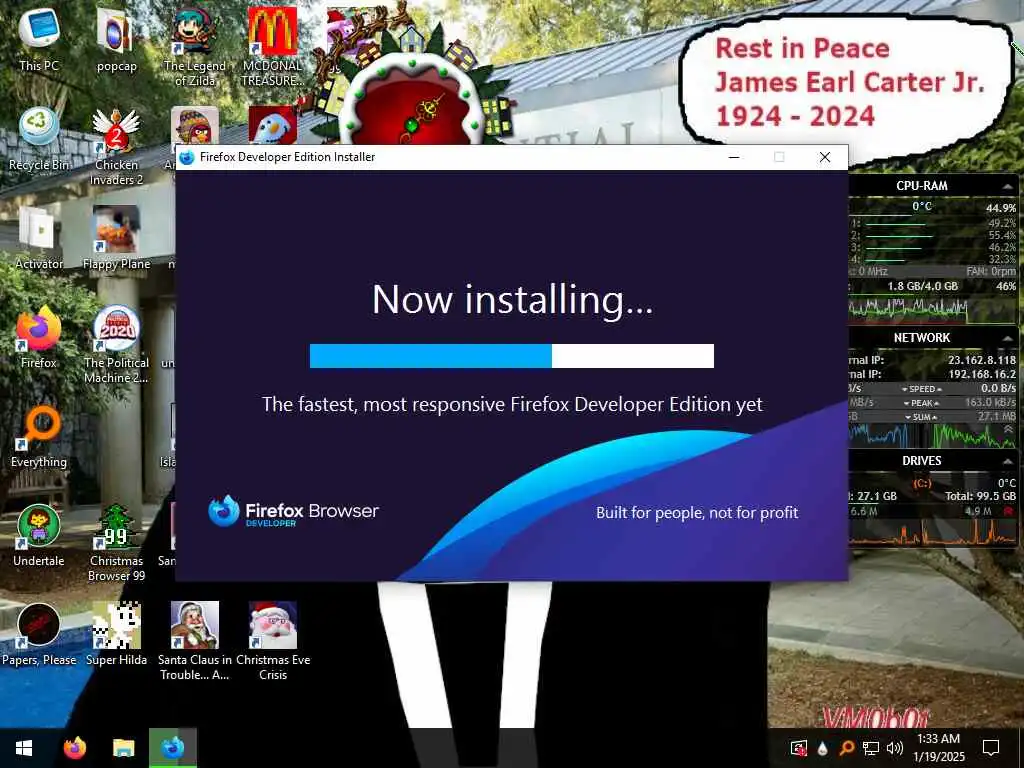Launch the Flappy Plane game
Viewport: 1024px width, 768px height.
tap(116, 238)
